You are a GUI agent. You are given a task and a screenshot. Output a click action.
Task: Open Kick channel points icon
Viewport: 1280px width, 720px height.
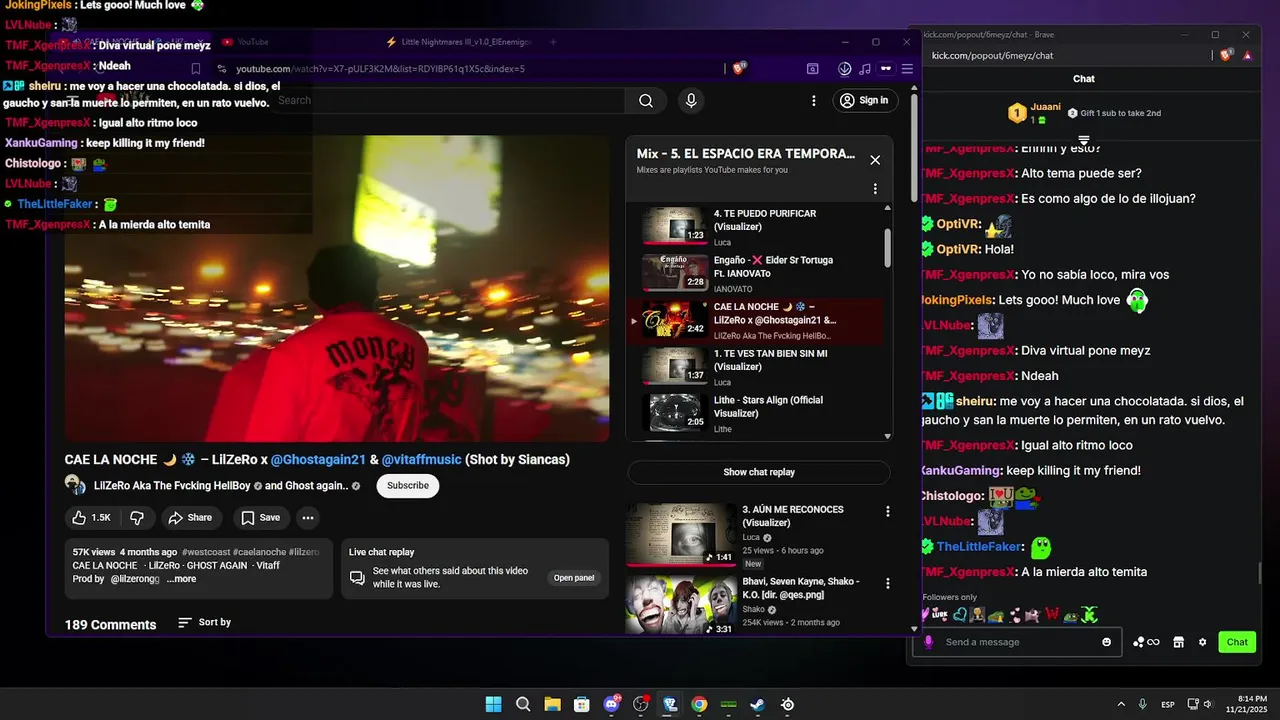(1146, 642)
